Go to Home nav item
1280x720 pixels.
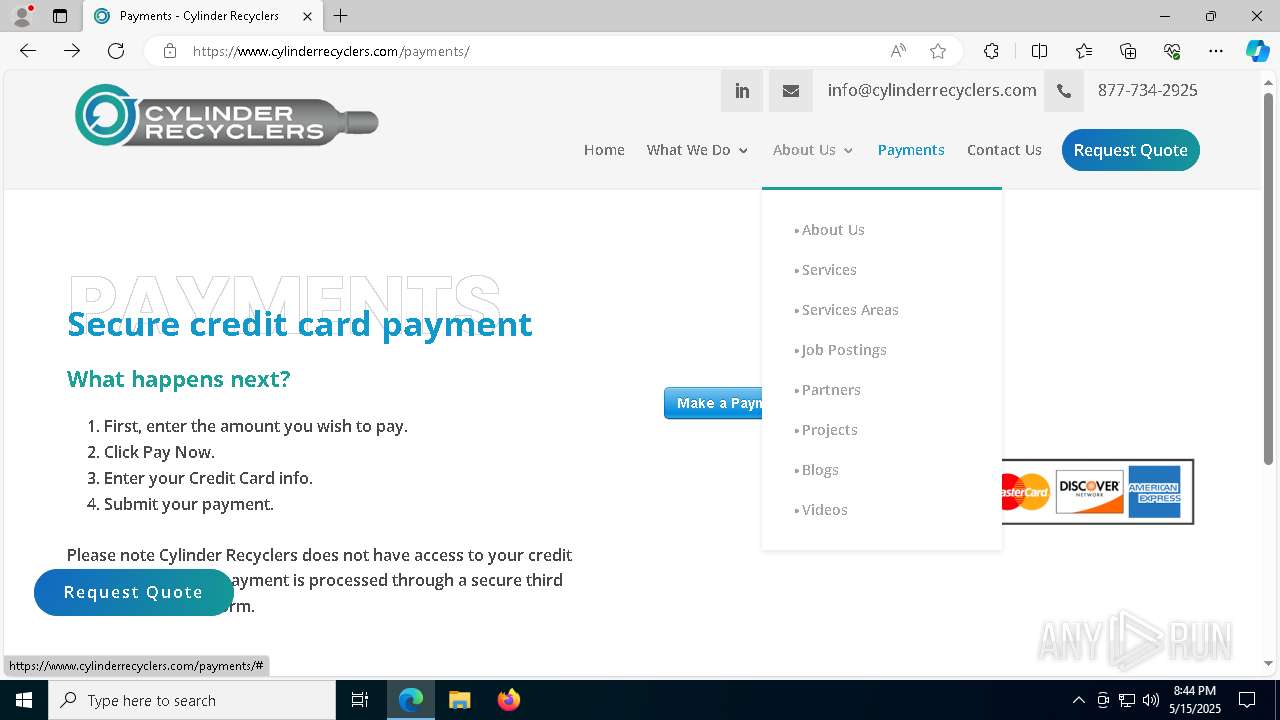tap(604, 150)
